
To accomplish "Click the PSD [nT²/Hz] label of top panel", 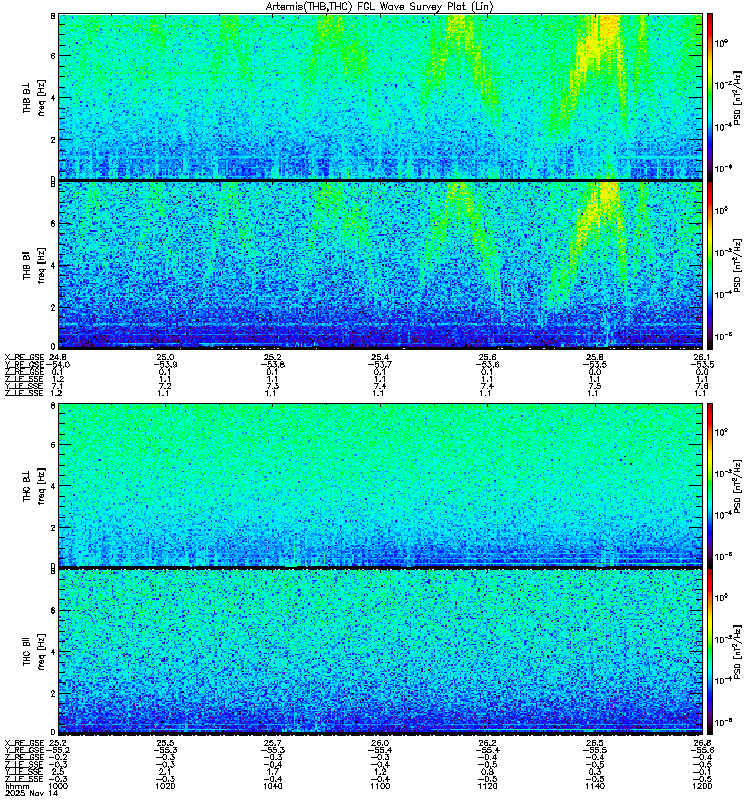I will point(737,97).
